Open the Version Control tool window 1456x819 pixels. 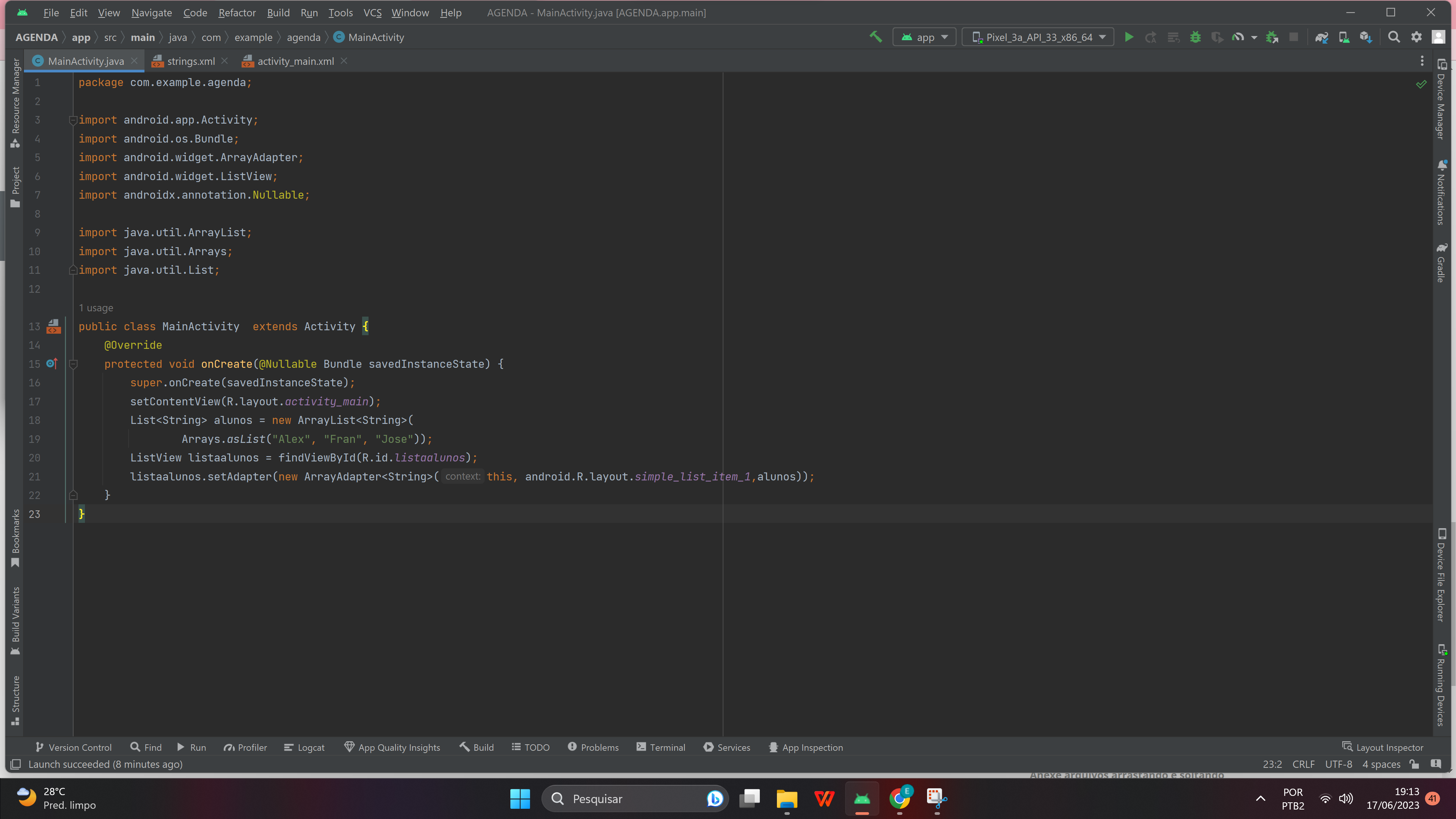74,747
